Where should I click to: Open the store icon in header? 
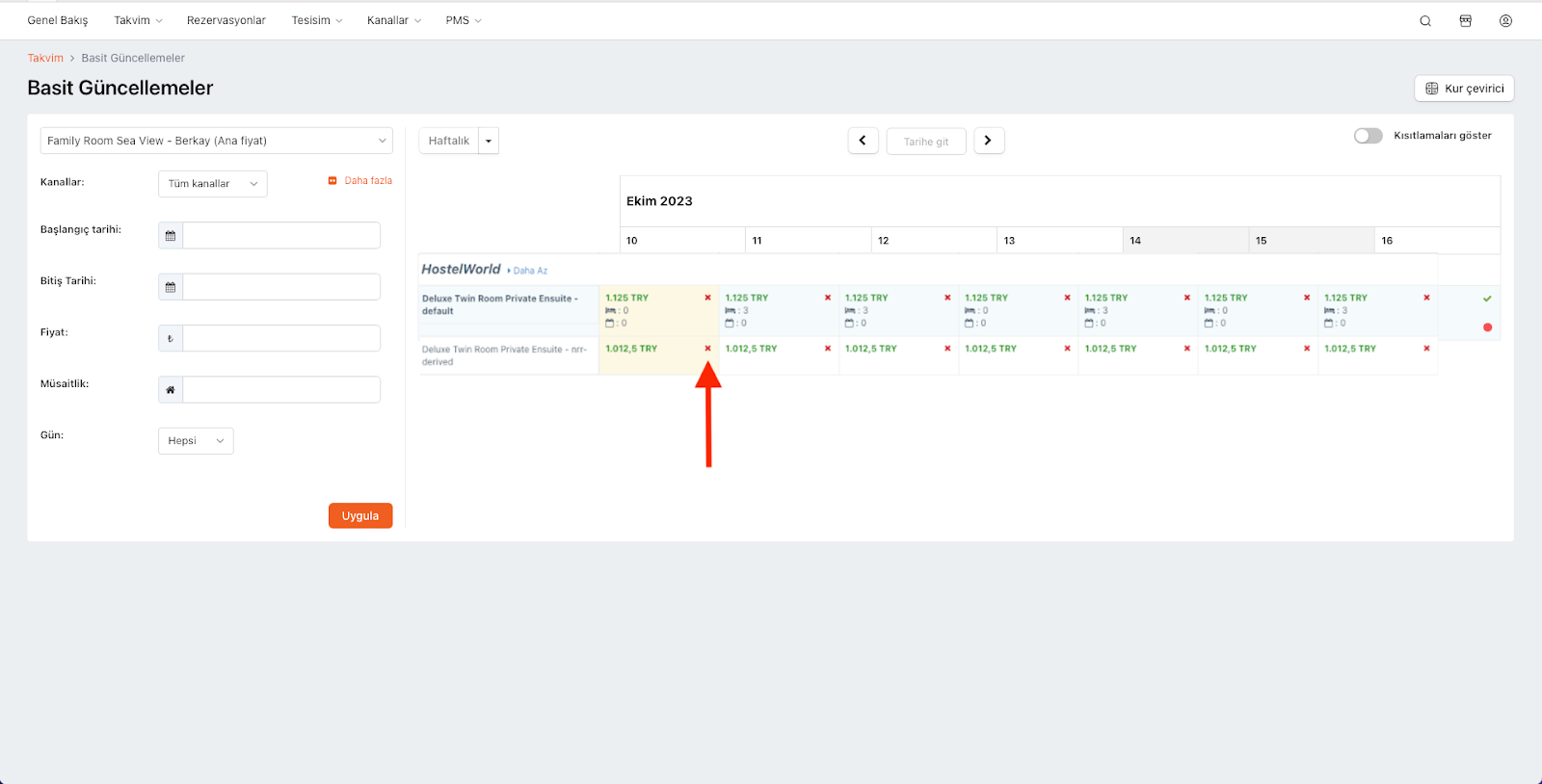[x=1465, y=21]
